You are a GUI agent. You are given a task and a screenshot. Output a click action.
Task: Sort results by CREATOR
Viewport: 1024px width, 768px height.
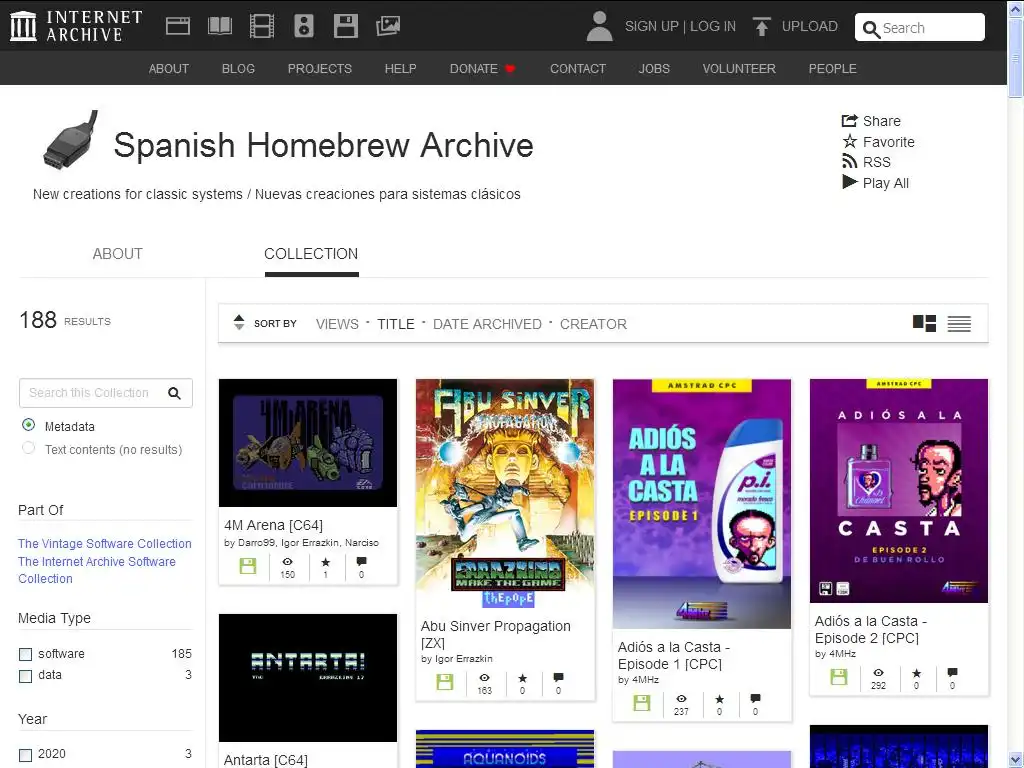click(593, 324)
